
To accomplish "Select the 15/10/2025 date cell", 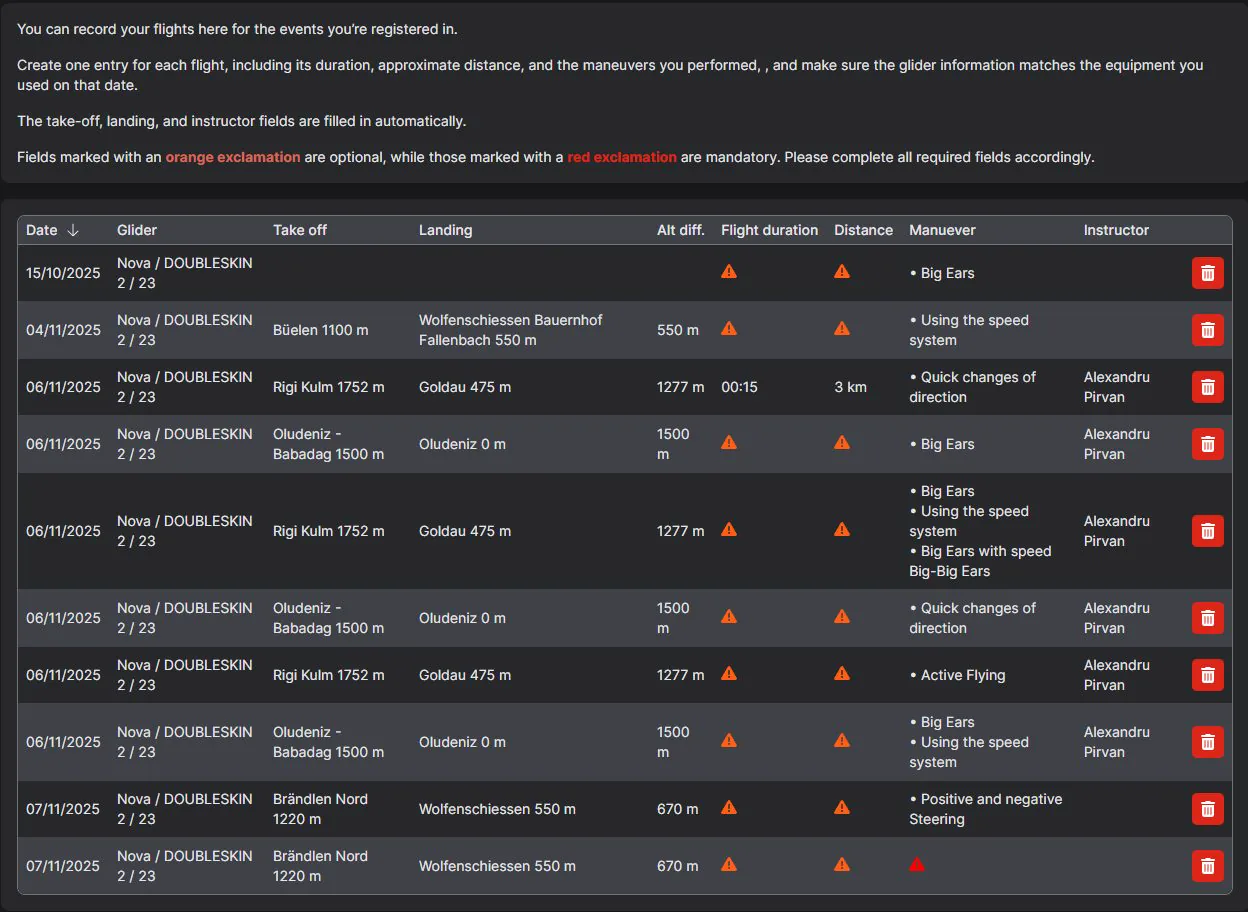I will (x=63, y=273).
